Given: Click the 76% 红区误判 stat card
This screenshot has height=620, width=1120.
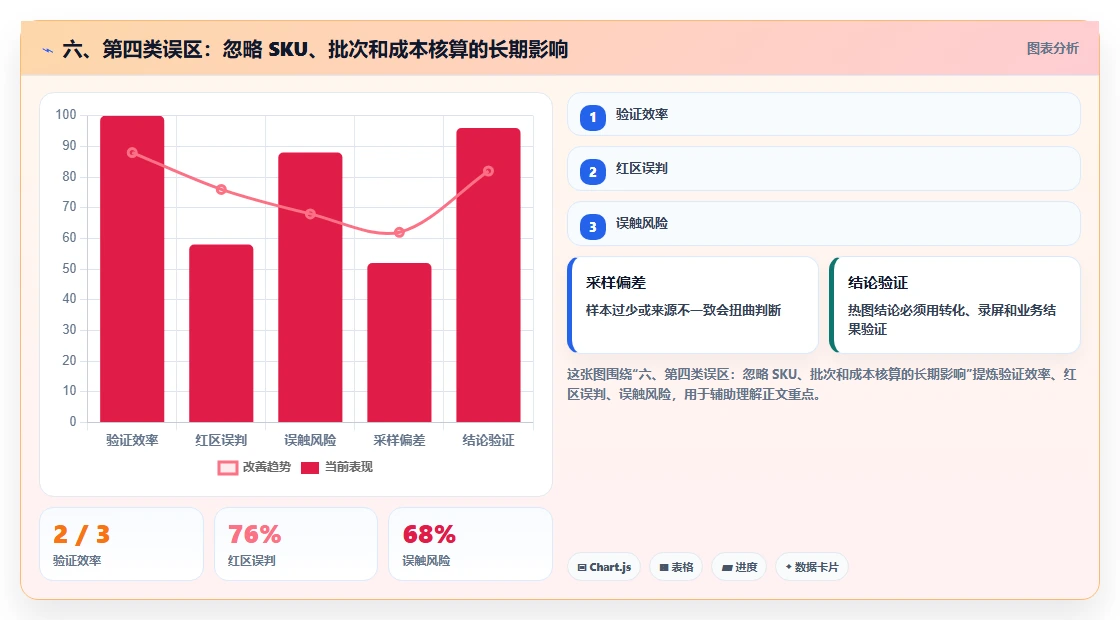Looking at the screenshot, I should click(x=296, y=544).
